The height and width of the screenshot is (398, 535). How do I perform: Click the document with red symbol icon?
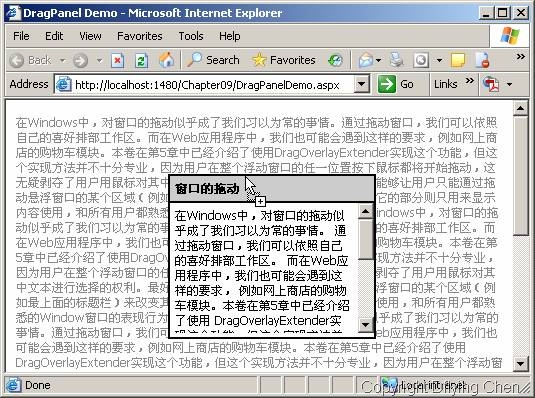coord(482,60)
